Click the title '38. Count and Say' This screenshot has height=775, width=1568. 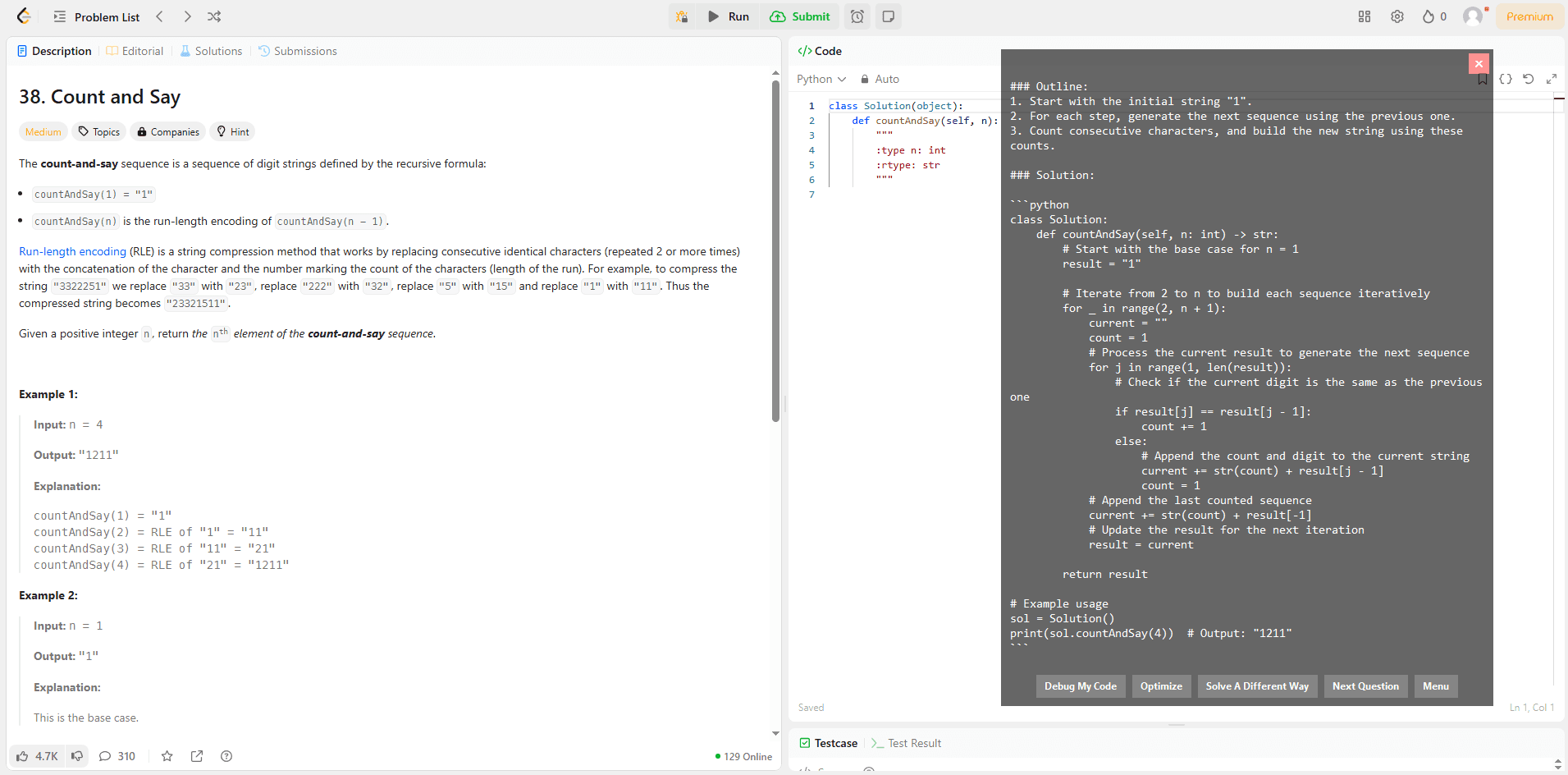click(x=99, y=97)
